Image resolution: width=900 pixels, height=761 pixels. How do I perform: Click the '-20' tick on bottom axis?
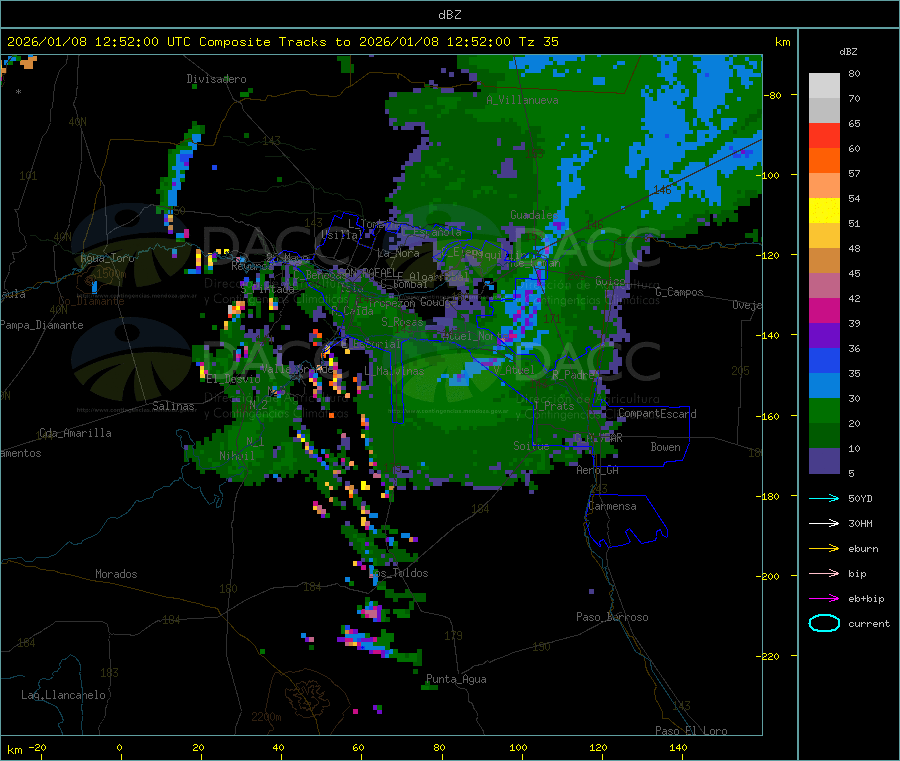point(37,748)
